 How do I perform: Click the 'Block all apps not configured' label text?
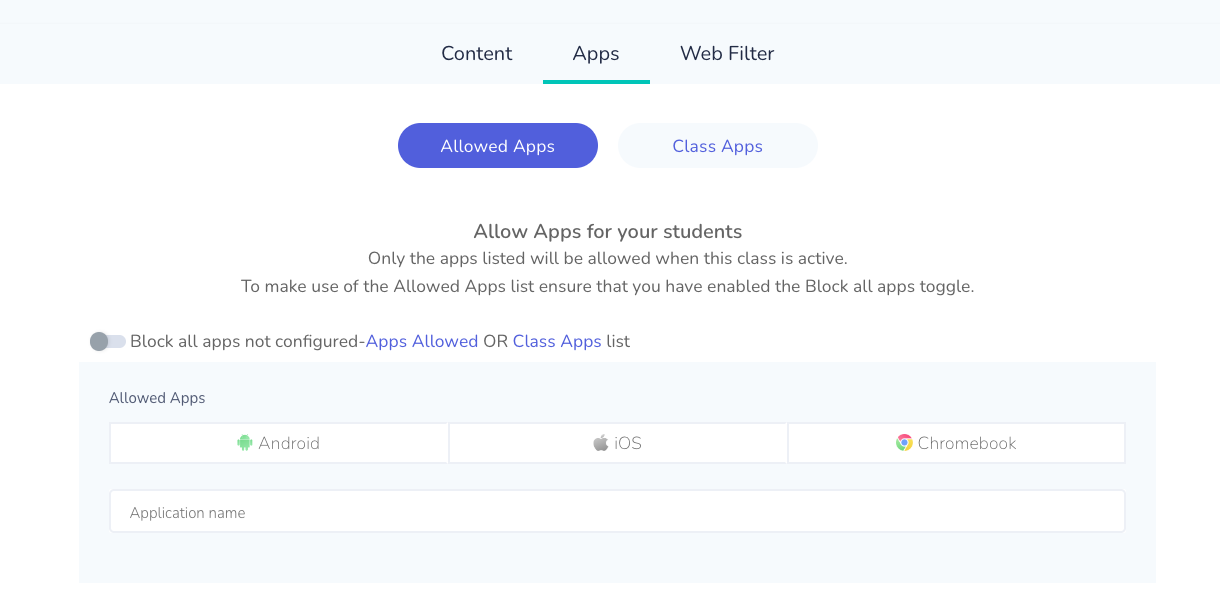[x=245, y=341]
